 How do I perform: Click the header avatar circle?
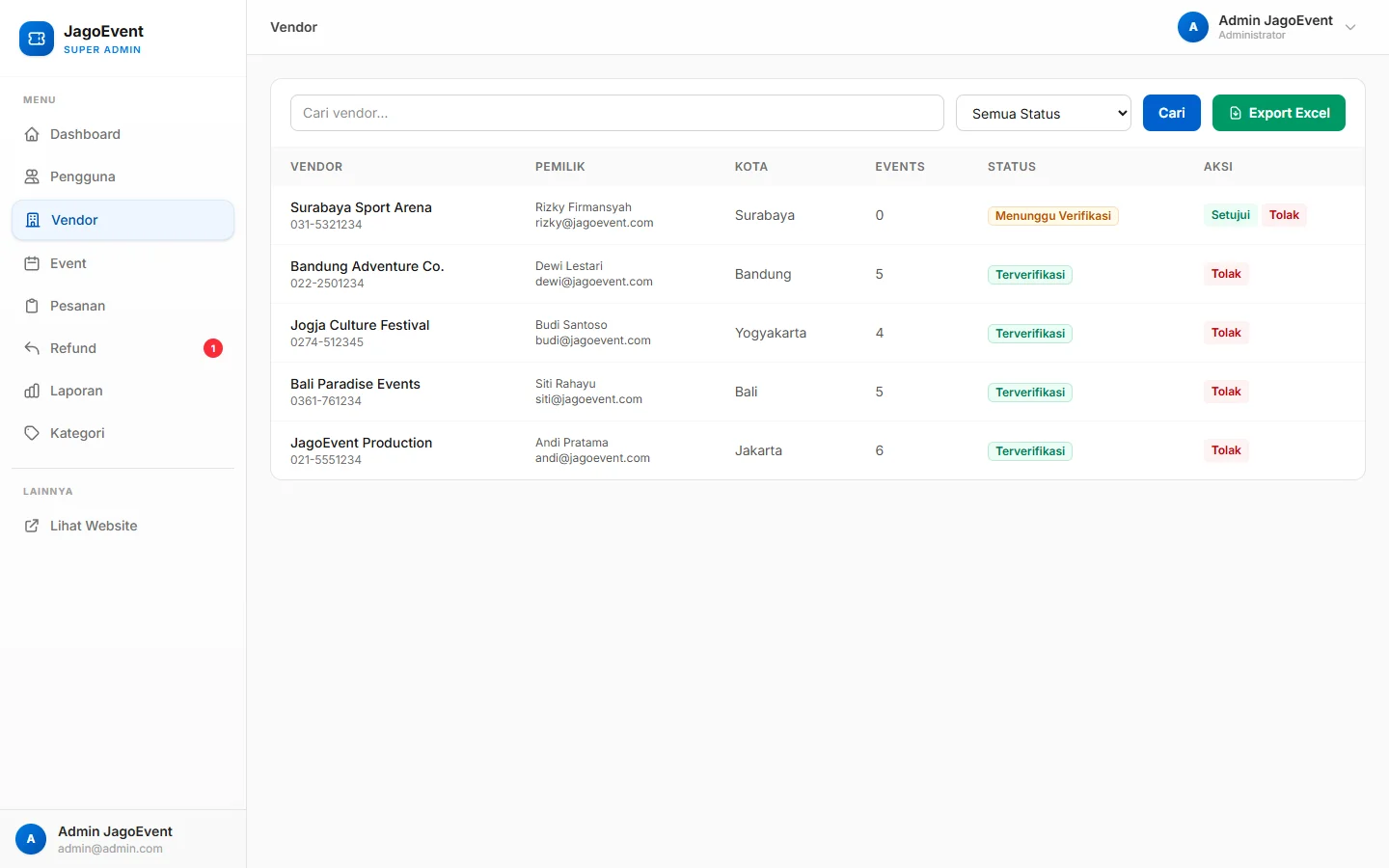click(1193, 27)
